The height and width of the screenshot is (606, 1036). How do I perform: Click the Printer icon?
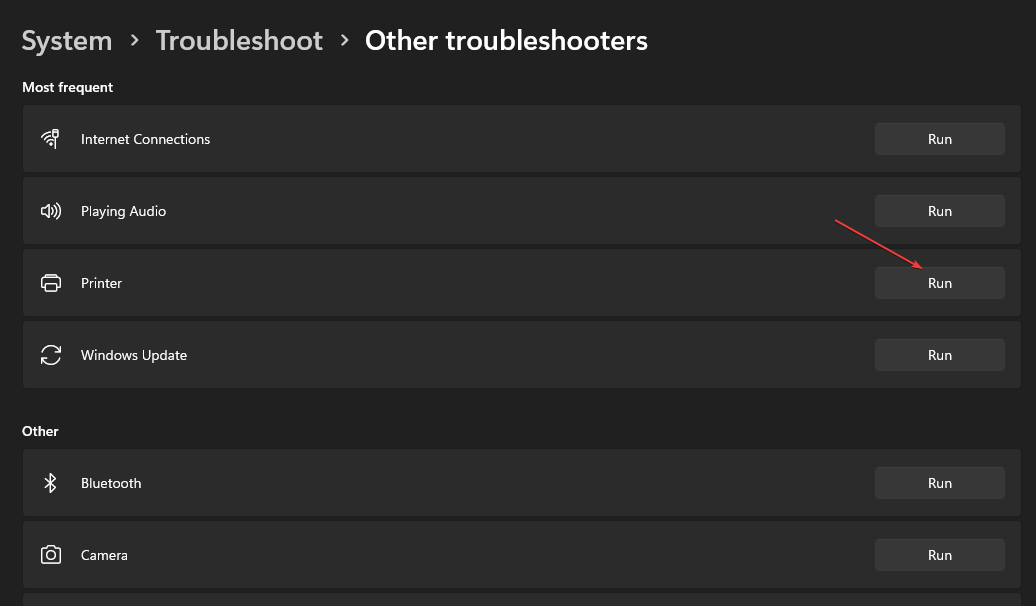pyautogui.click(x=50, y=283)
